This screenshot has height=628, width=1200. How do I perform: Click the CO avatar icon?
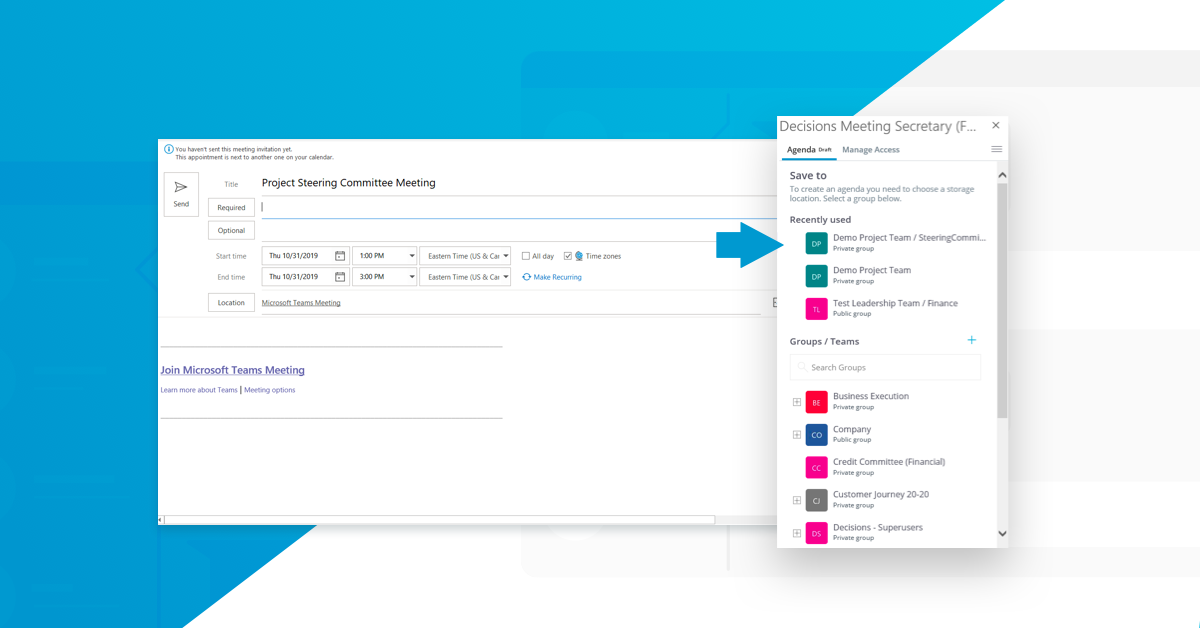816,435
